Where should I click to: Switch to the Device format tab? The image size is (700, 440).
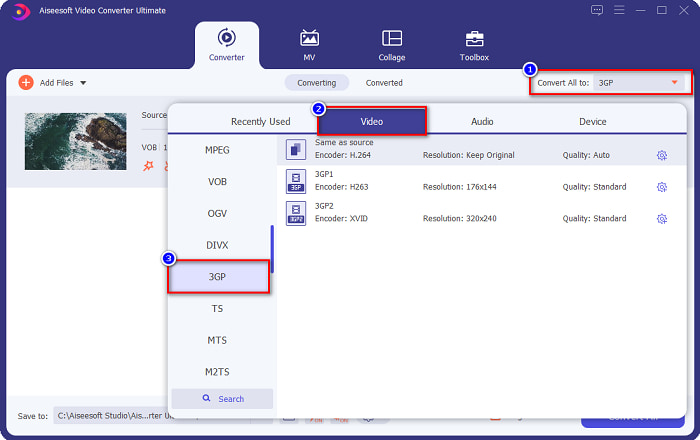[x=592, y=121]
